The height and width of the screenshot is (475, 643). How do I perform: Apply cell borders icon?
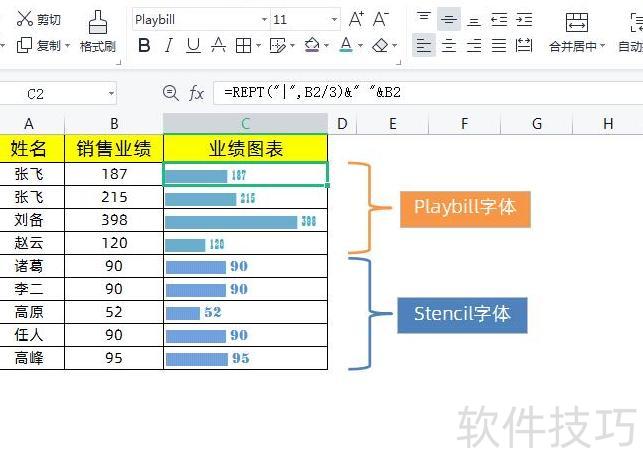(x=243, y=45)
